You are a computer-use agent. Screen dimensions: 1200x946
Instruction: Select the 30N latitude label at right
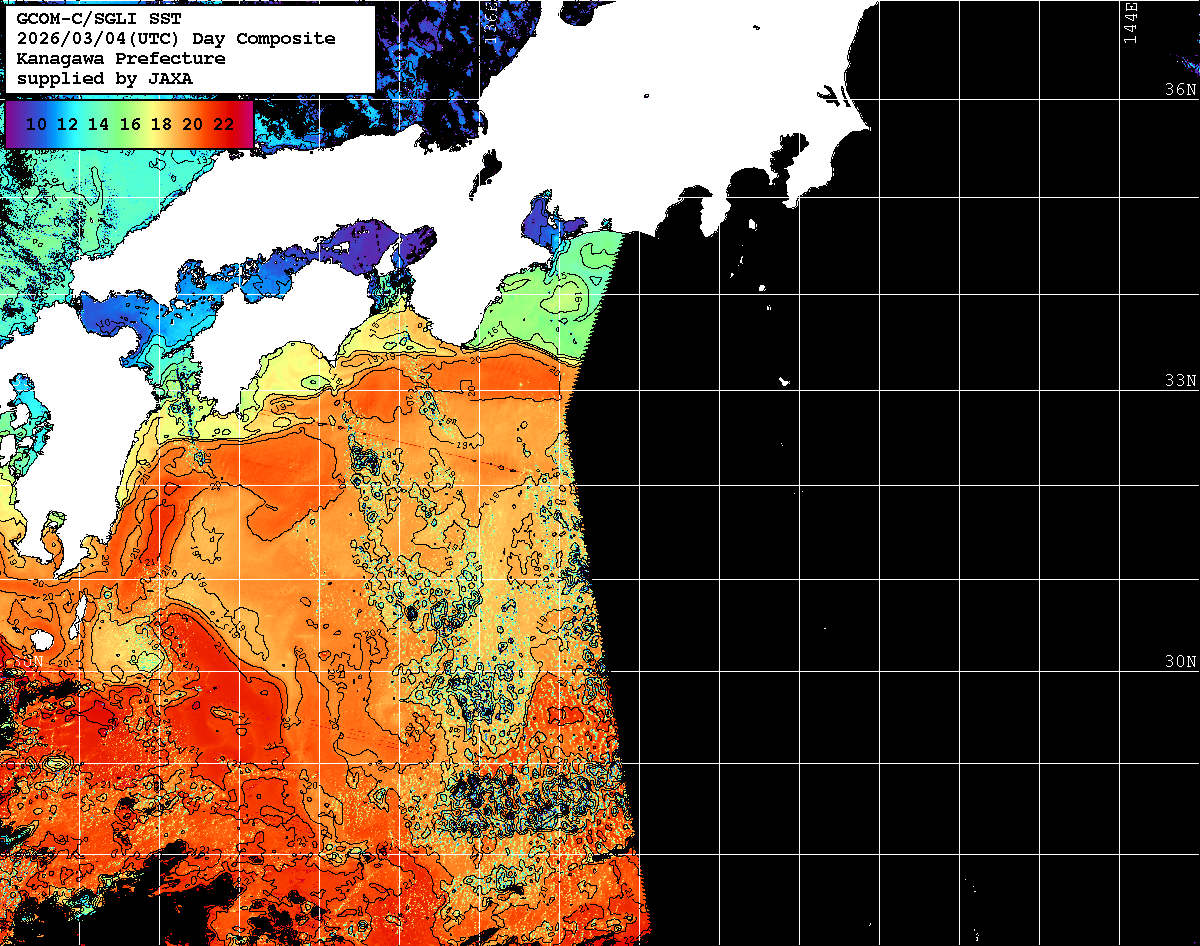(1180, 662)
